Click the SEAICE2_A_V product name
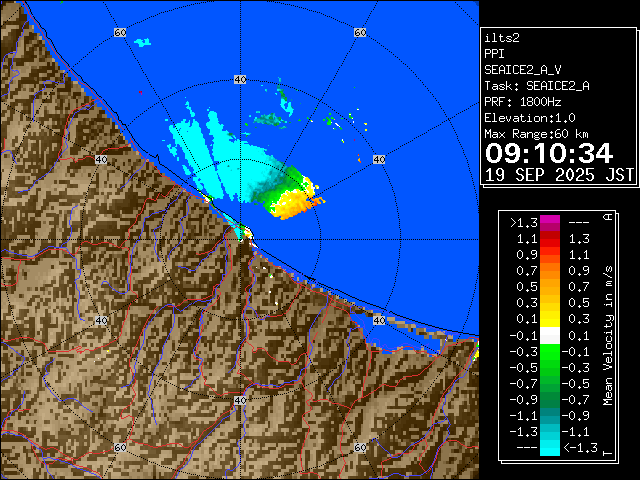640x480 pixels. [x=524, y=70]
